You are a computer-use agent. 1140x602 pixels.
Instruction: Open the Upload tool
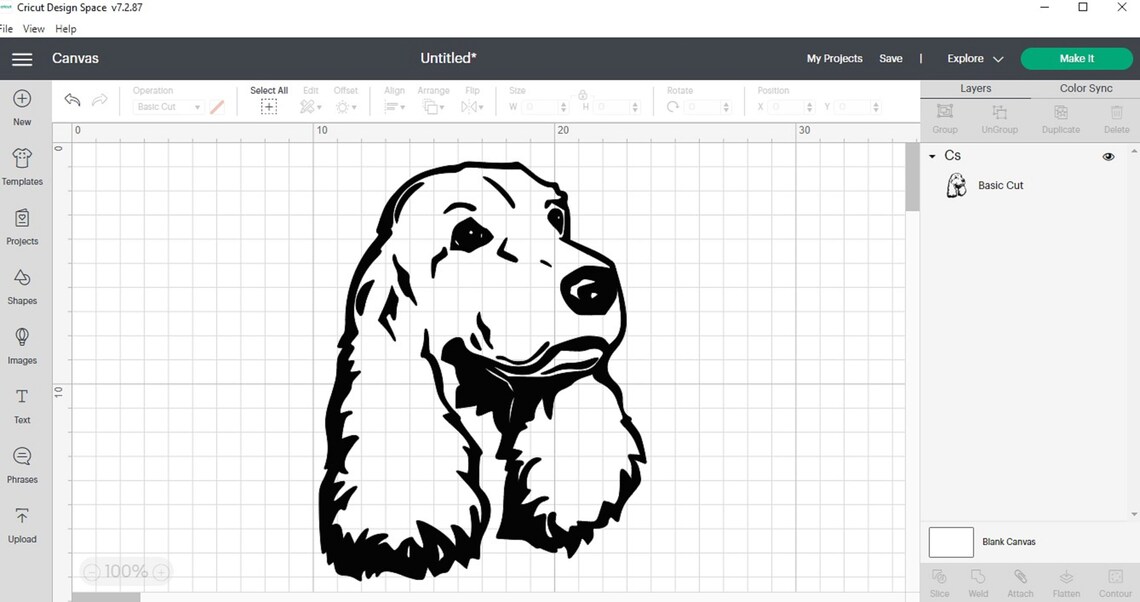click(x=22, y=523)
